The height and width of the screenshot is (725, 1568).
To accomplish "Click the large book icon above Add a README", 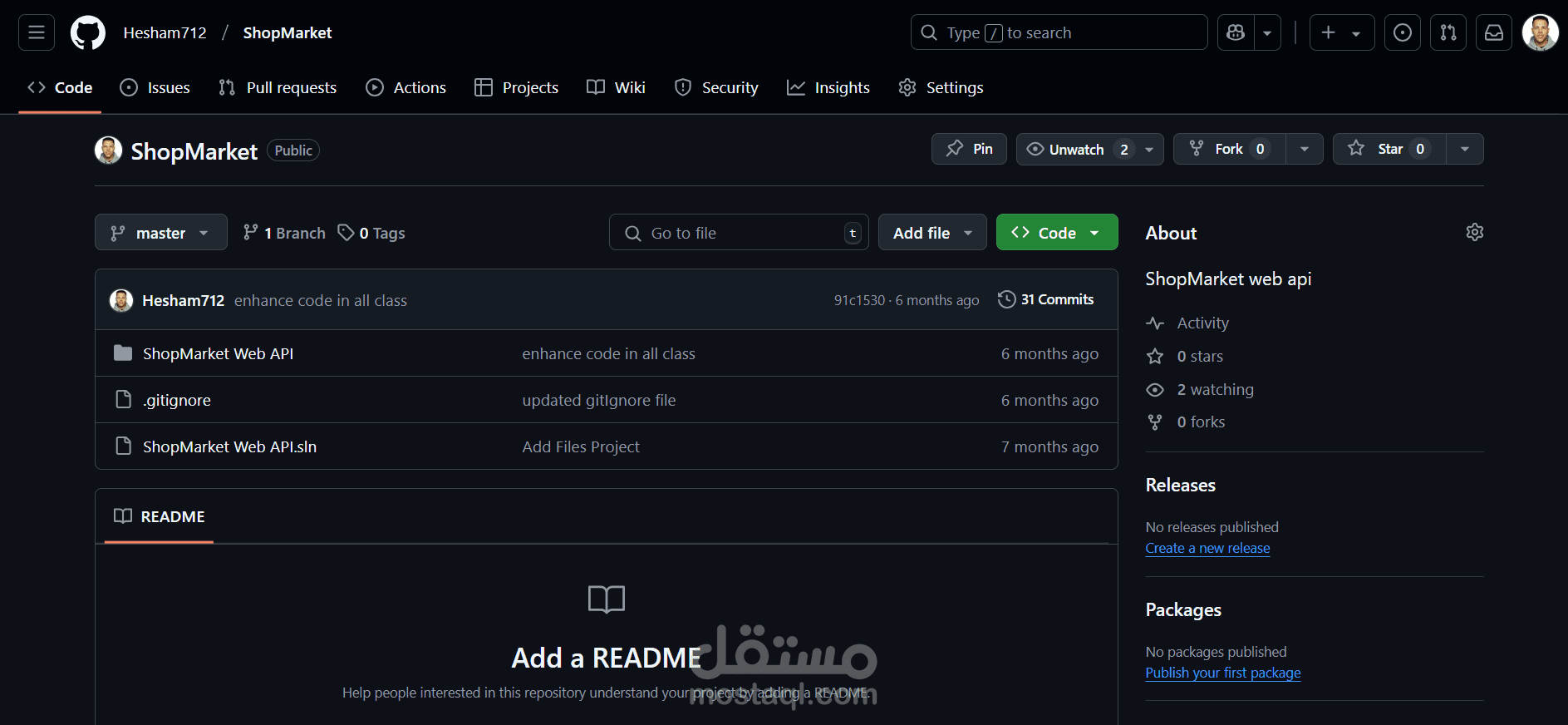I will (x=607, y=599).
